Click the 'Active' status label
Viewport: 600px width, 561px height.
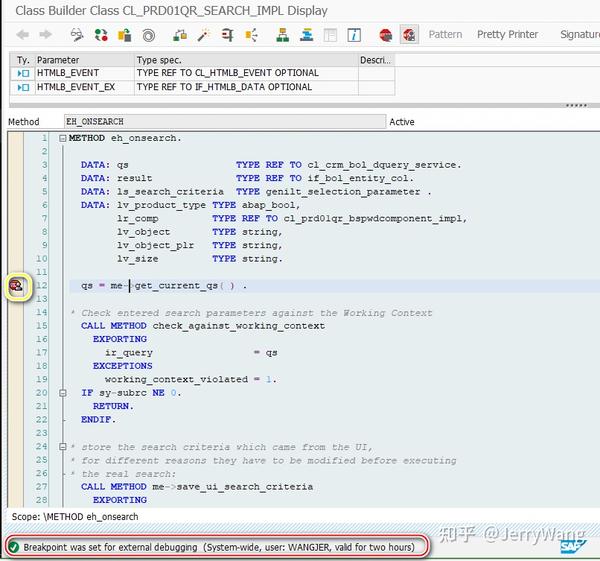(402, 122)
